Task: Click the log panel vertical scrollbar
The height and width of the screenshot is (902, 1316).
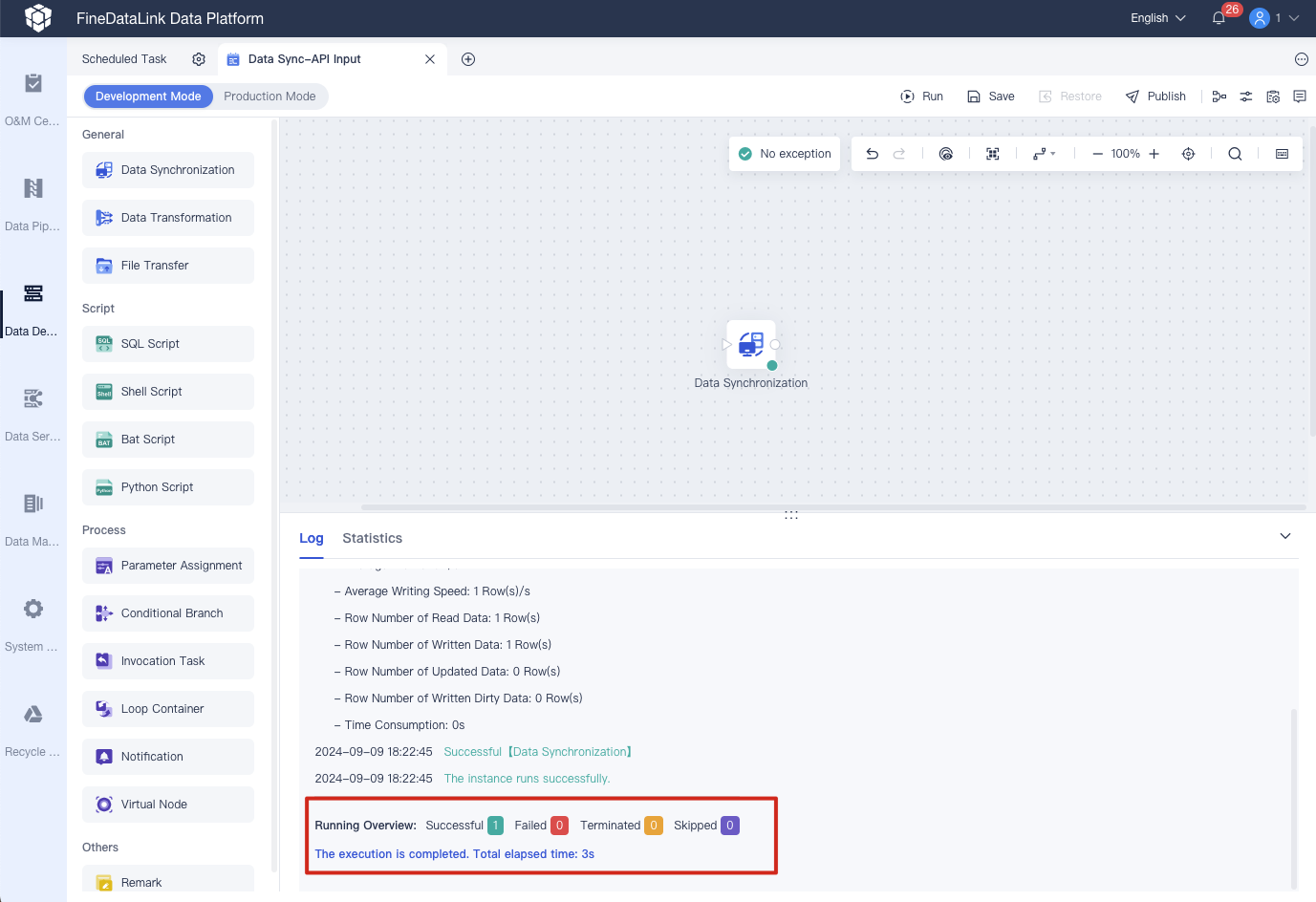Action: tap(1294, 798)
